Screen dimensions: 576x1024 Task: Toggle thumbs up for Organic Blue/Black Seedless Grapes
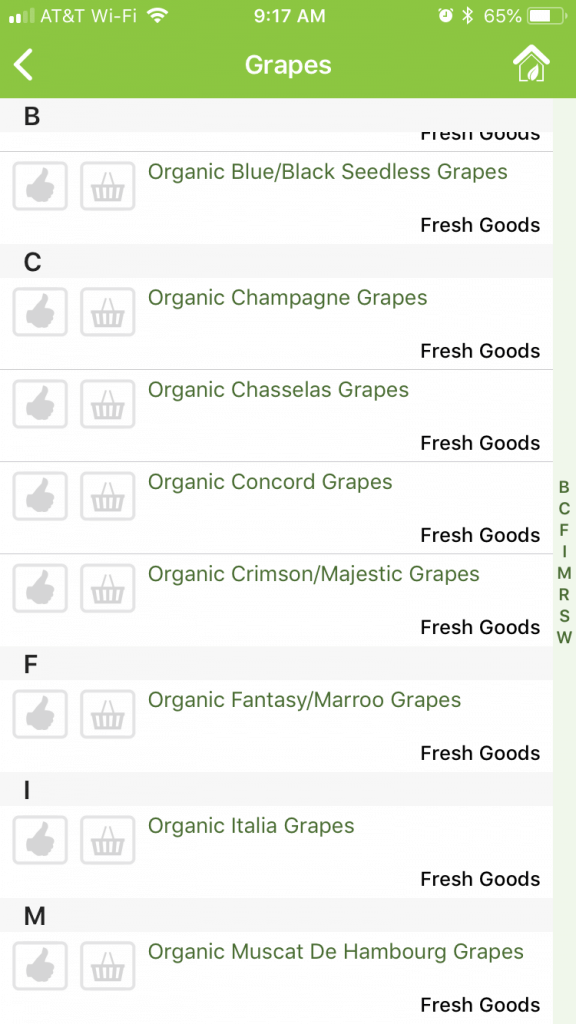pyautogui.click(x=40, y=186)
